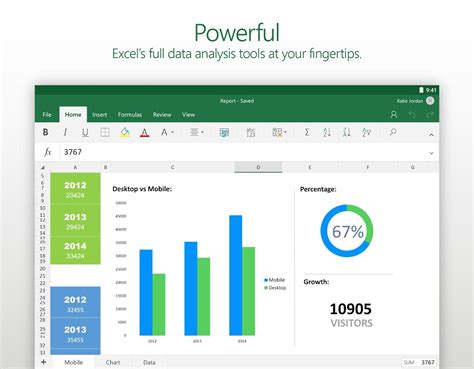Toggle Italic formatting
The image size is (474, 369).
[x=65, y=132]
